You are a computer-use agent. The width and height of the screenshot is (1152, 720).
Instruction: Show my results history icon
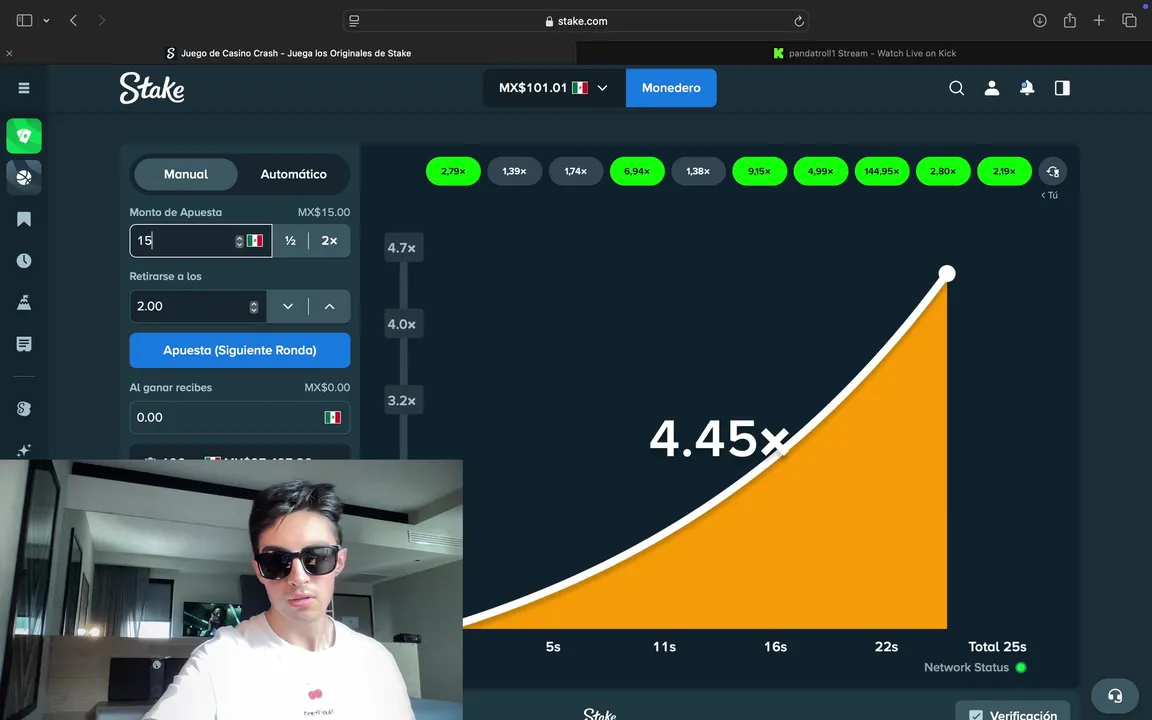click(x=1053, y=171)
